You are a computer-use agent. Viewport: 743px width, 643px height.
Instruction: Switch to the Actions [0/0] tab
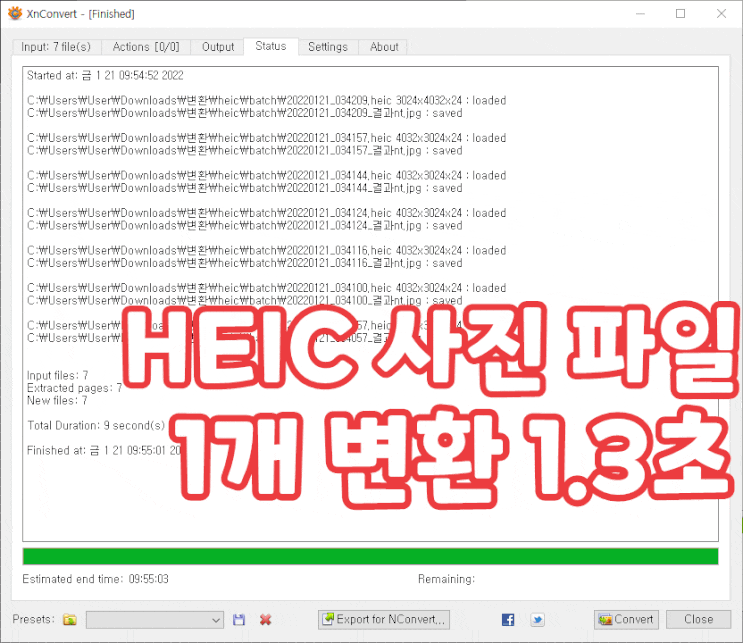click(x=146, y=47)
